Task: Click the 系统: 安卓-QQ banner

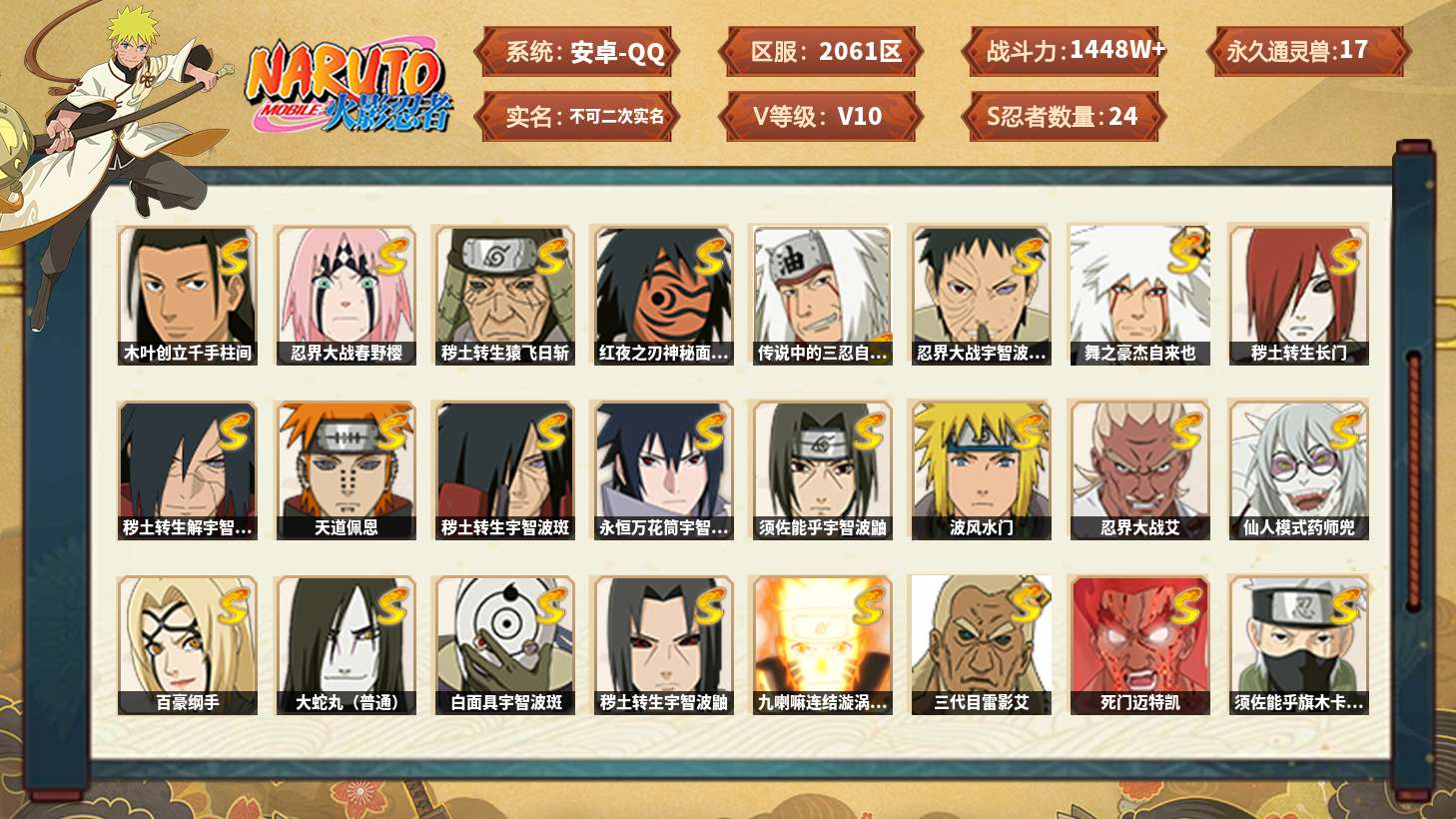Action: point(577,52)
